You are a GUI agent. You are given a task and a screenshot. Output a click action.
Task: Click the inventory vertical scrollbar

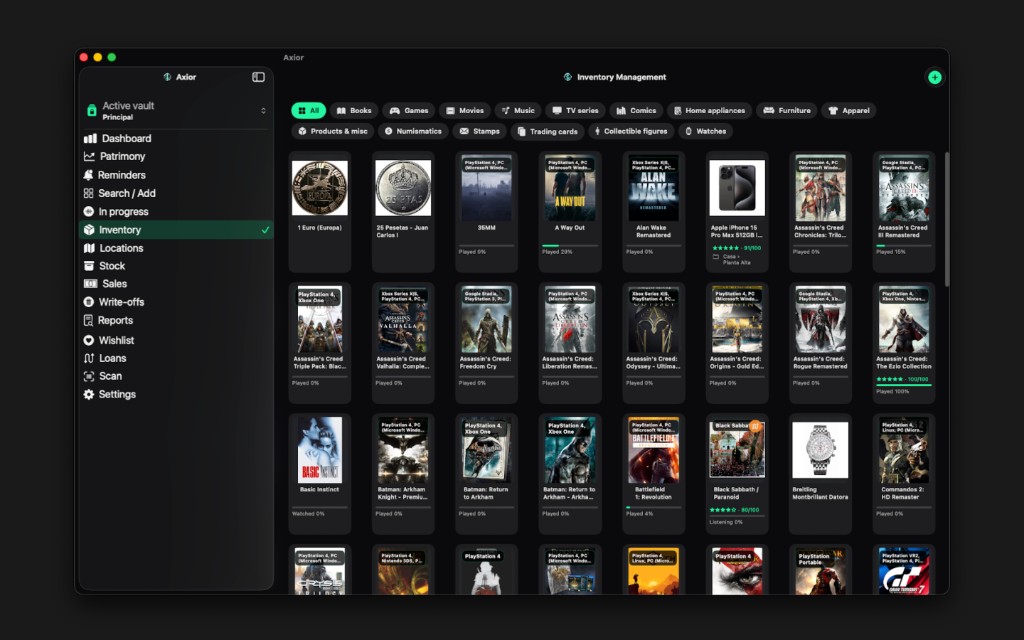coord(947,219)
